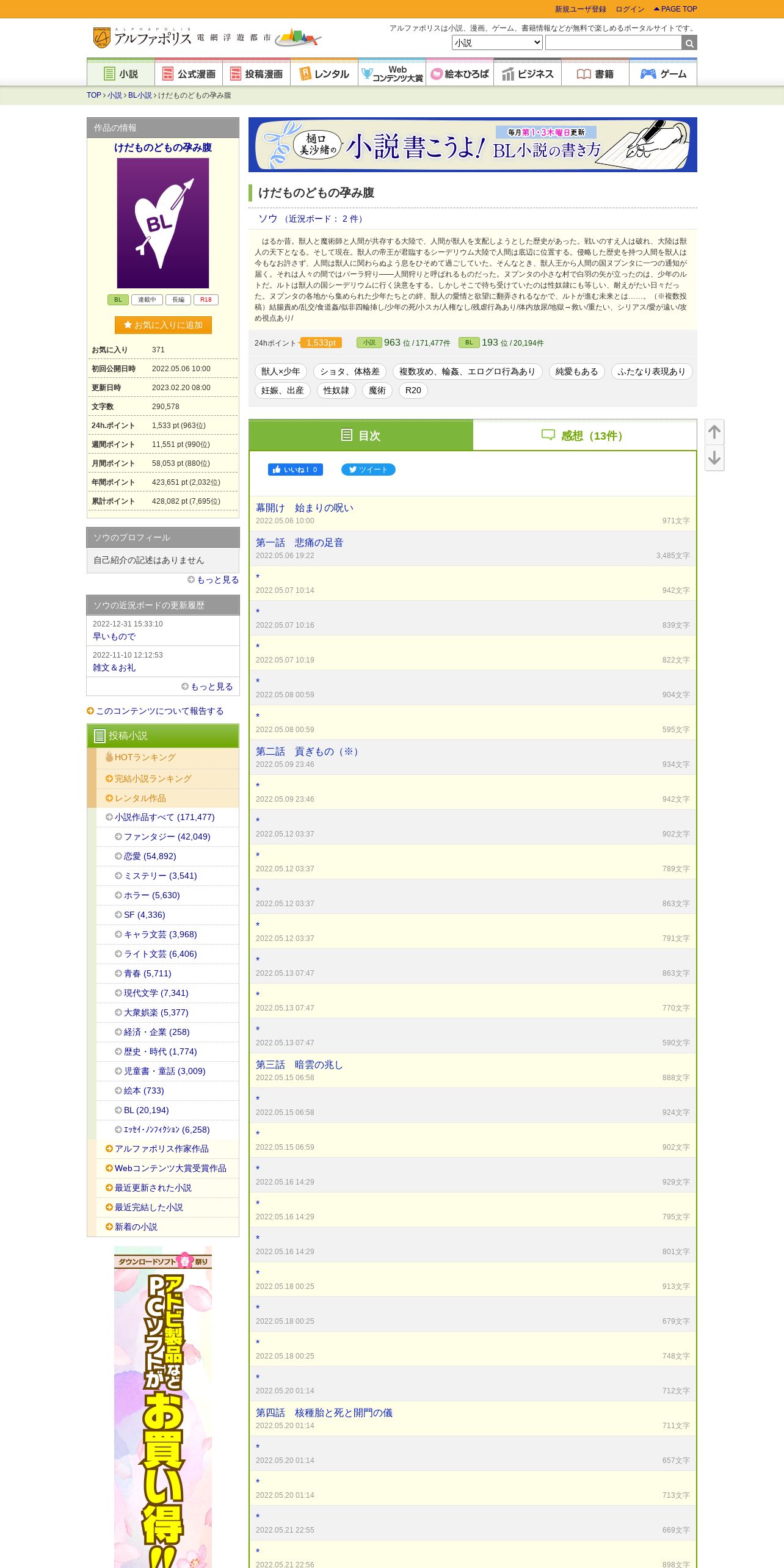Open chapter 第四話 核種胎と死と開門の儀
This screenshot has height=1568, width=784.
[x=324, y=1413]
